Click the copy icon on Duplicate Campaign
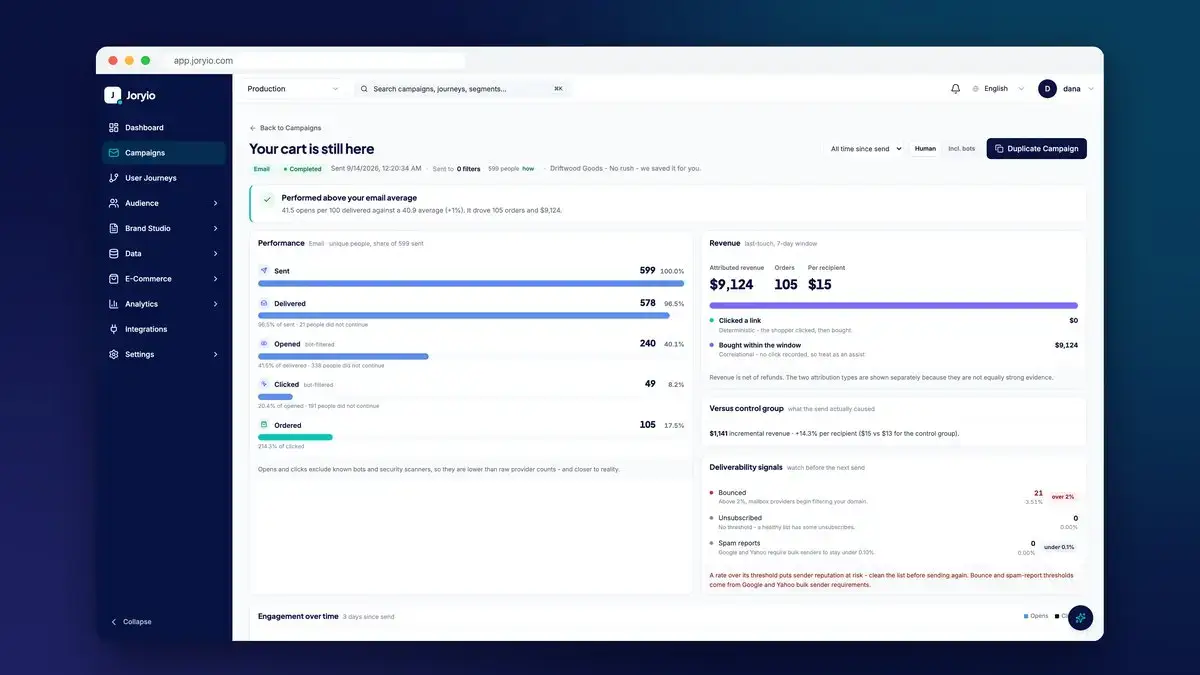Screen dimensions: 1200x675 (998, 149)
